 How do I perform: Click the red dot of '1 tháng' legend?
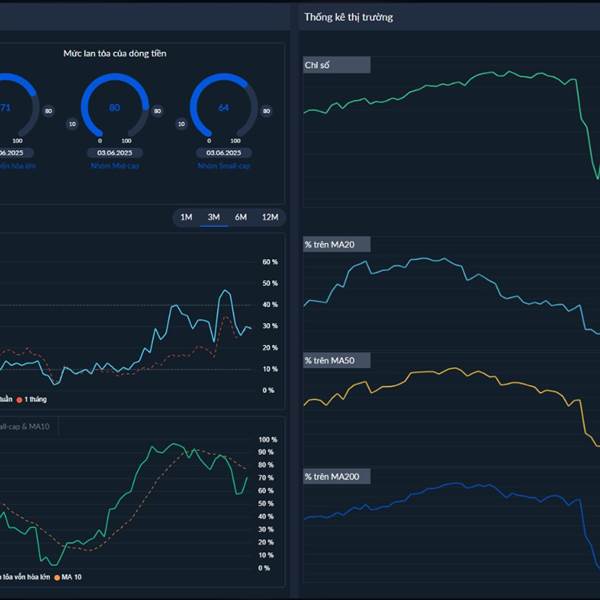[19, 400]
